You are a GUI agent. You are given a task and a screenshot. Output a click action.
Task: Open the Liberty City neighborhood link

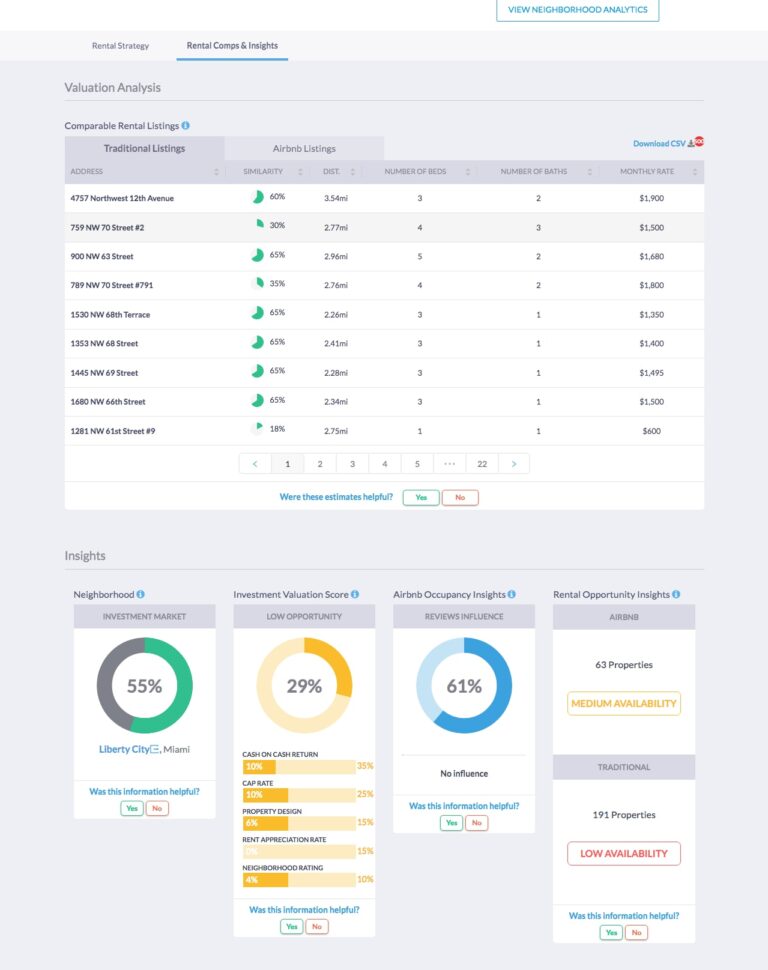(123, 749)
